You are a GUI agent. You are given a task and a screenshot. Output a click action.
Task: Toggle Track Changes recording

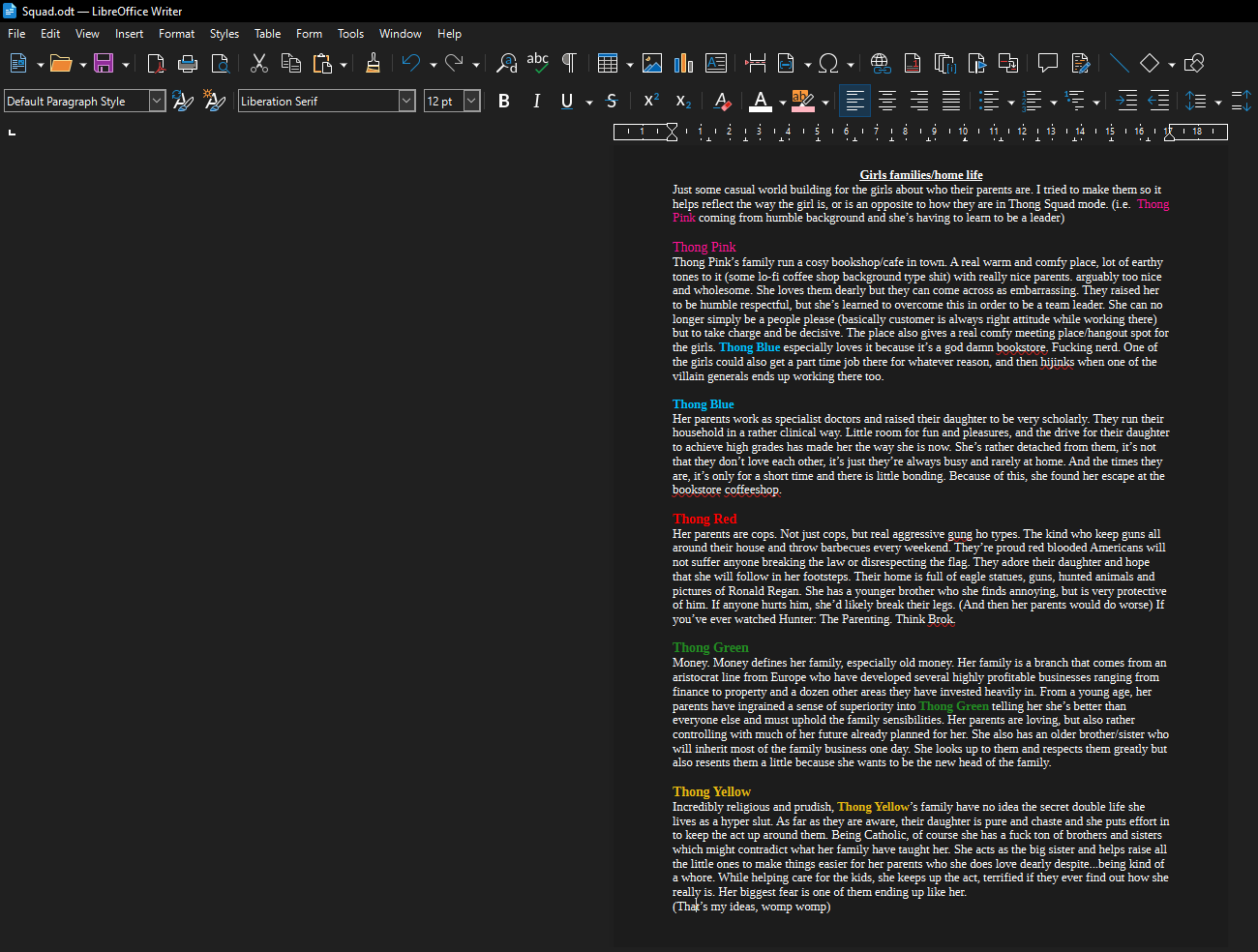[x=1081, y=64]
